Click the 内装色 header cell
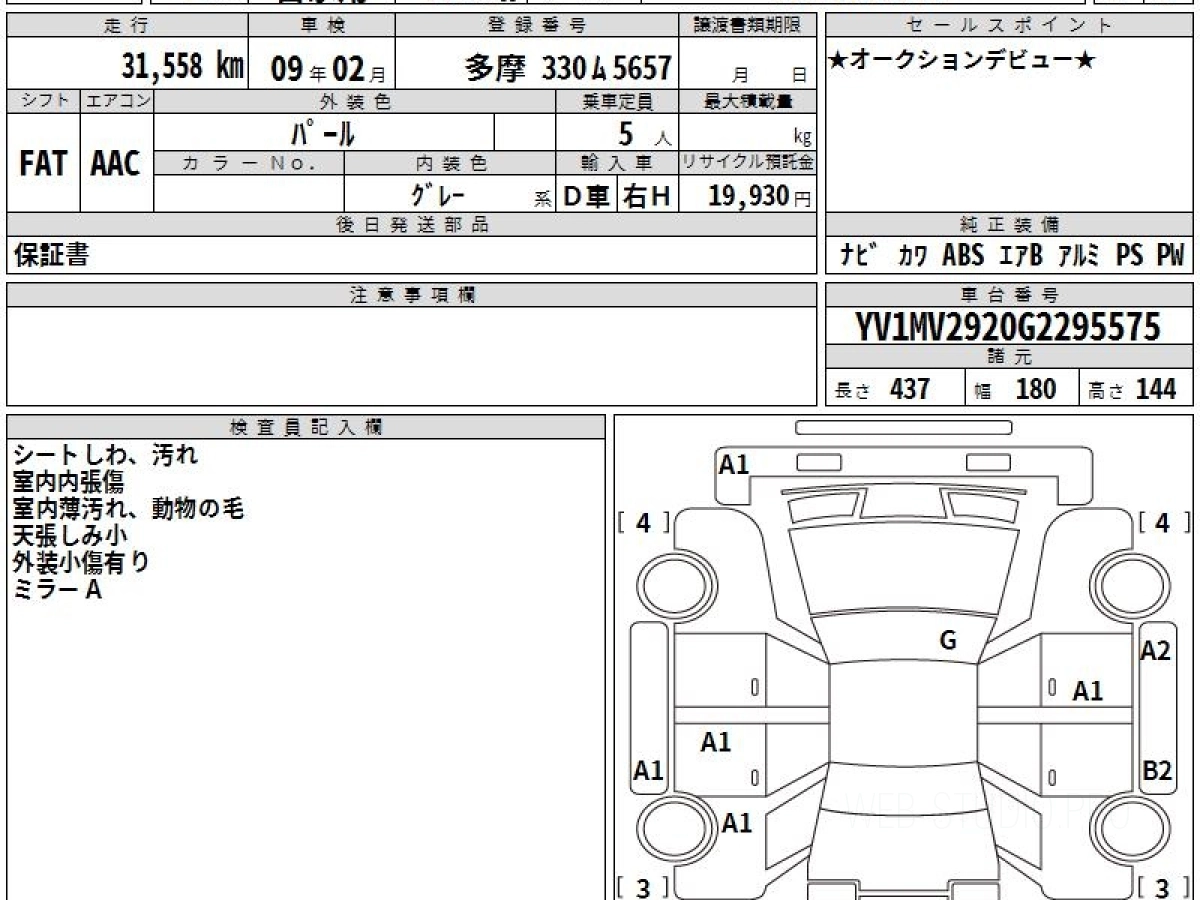 coord(450,163)
